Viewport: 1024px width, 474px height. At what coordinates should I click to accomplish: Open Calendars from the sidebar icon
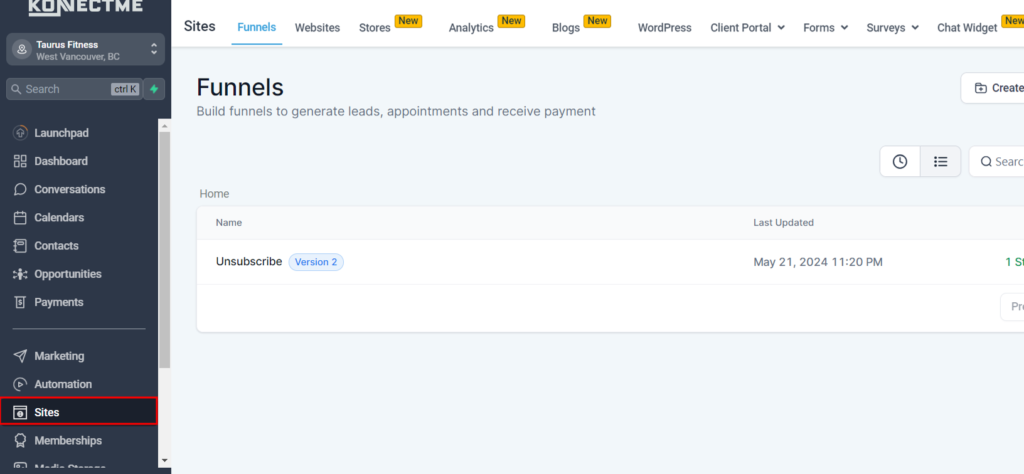(x=20, y=217)
